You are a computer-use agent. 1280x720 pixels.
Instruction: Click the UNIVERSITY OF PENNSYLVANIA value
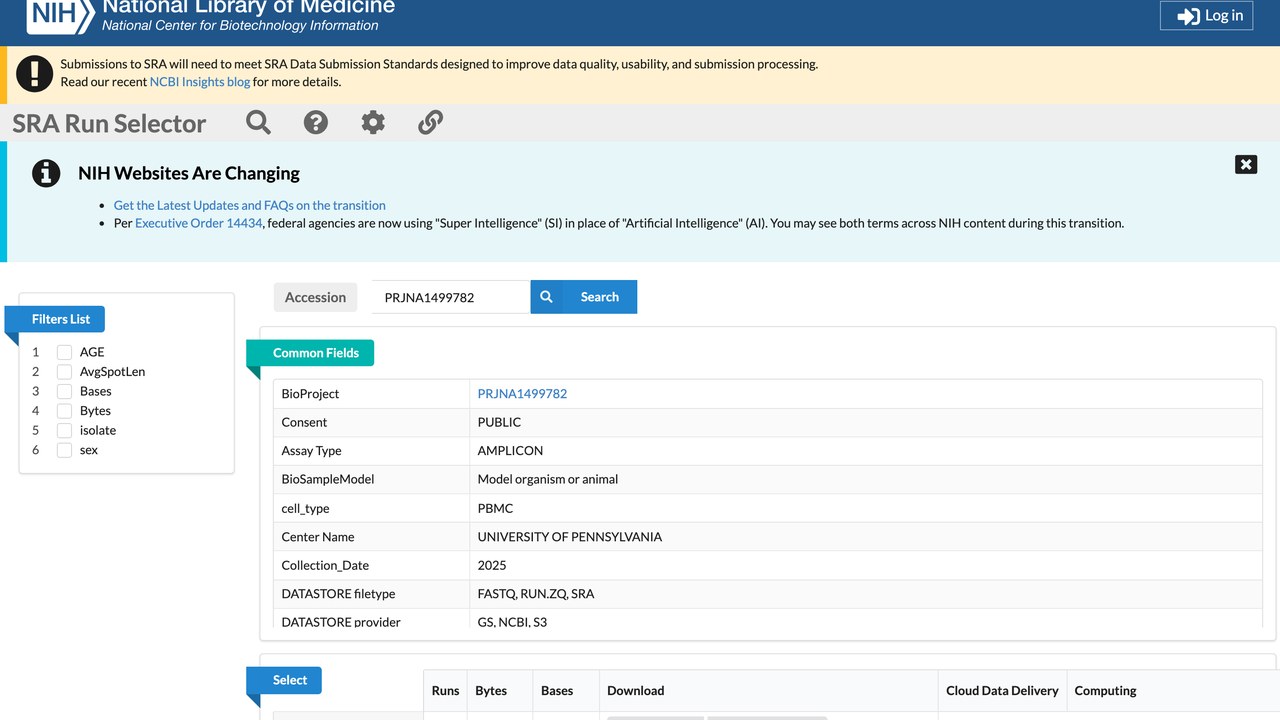tap(570, 537)
